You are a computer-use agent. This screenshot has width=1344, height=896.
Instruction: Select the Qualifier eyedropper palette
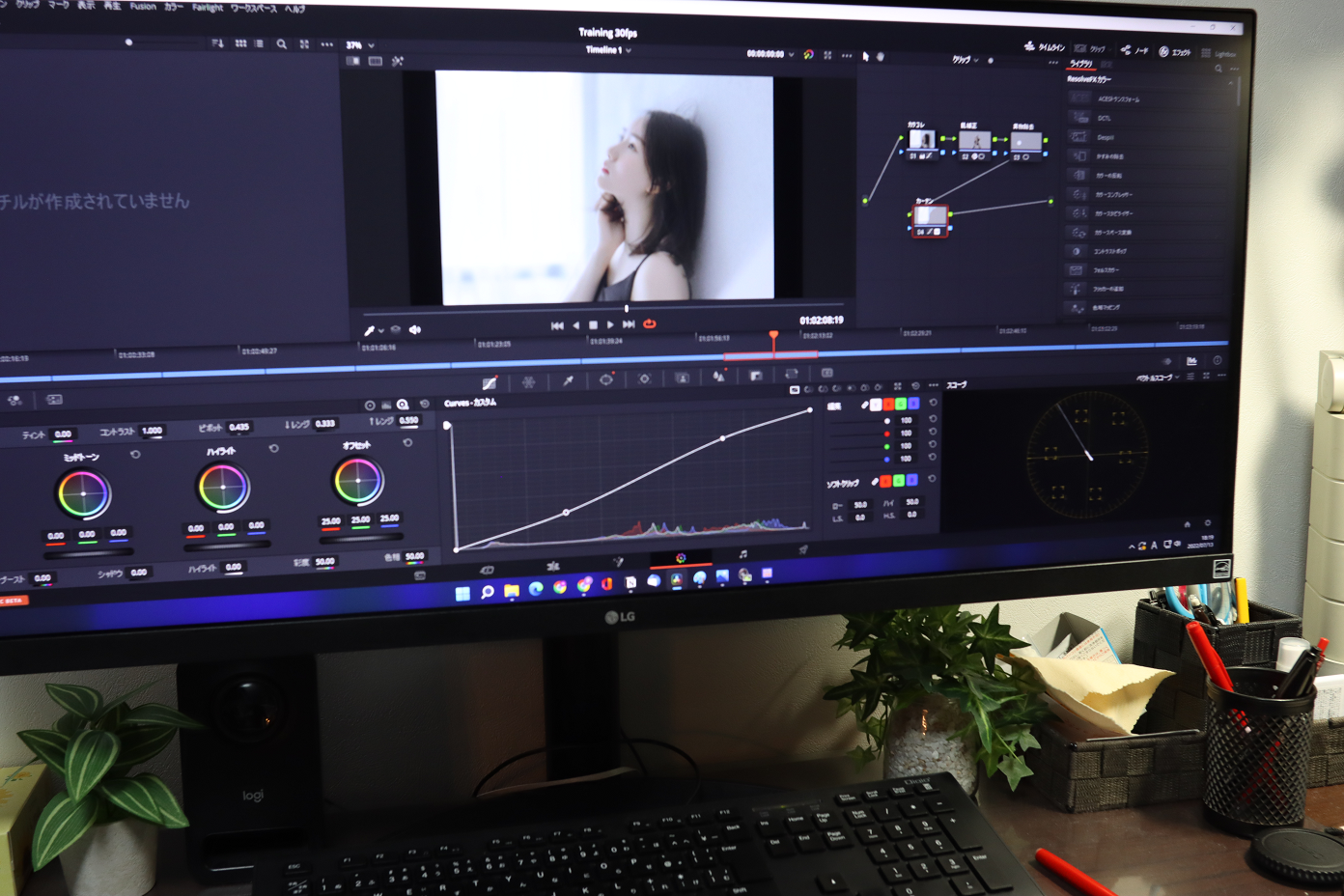[568, 380]
